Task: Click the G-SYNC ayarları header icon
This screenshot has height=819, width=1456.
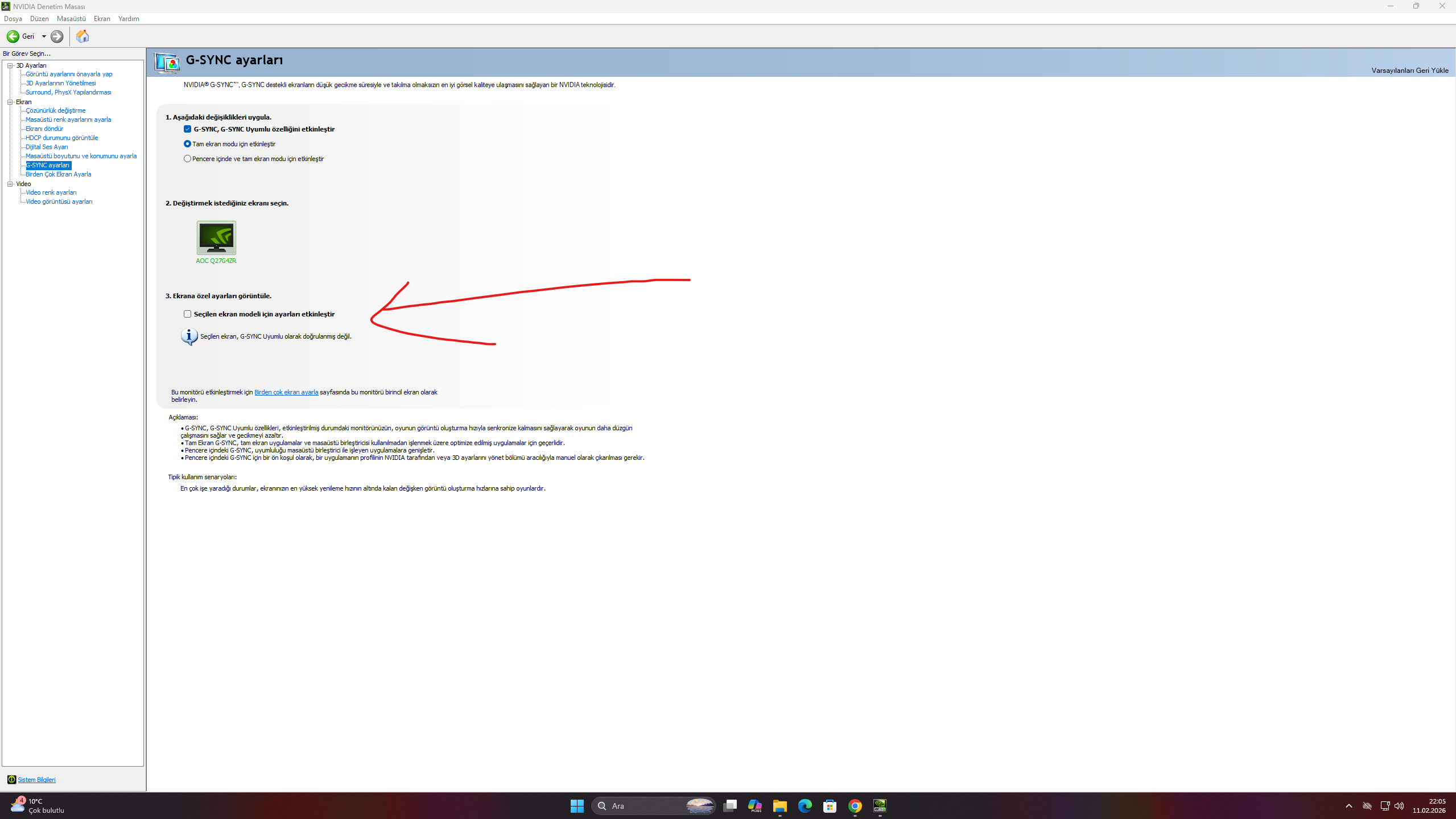Action: click(x=167, y=62)
